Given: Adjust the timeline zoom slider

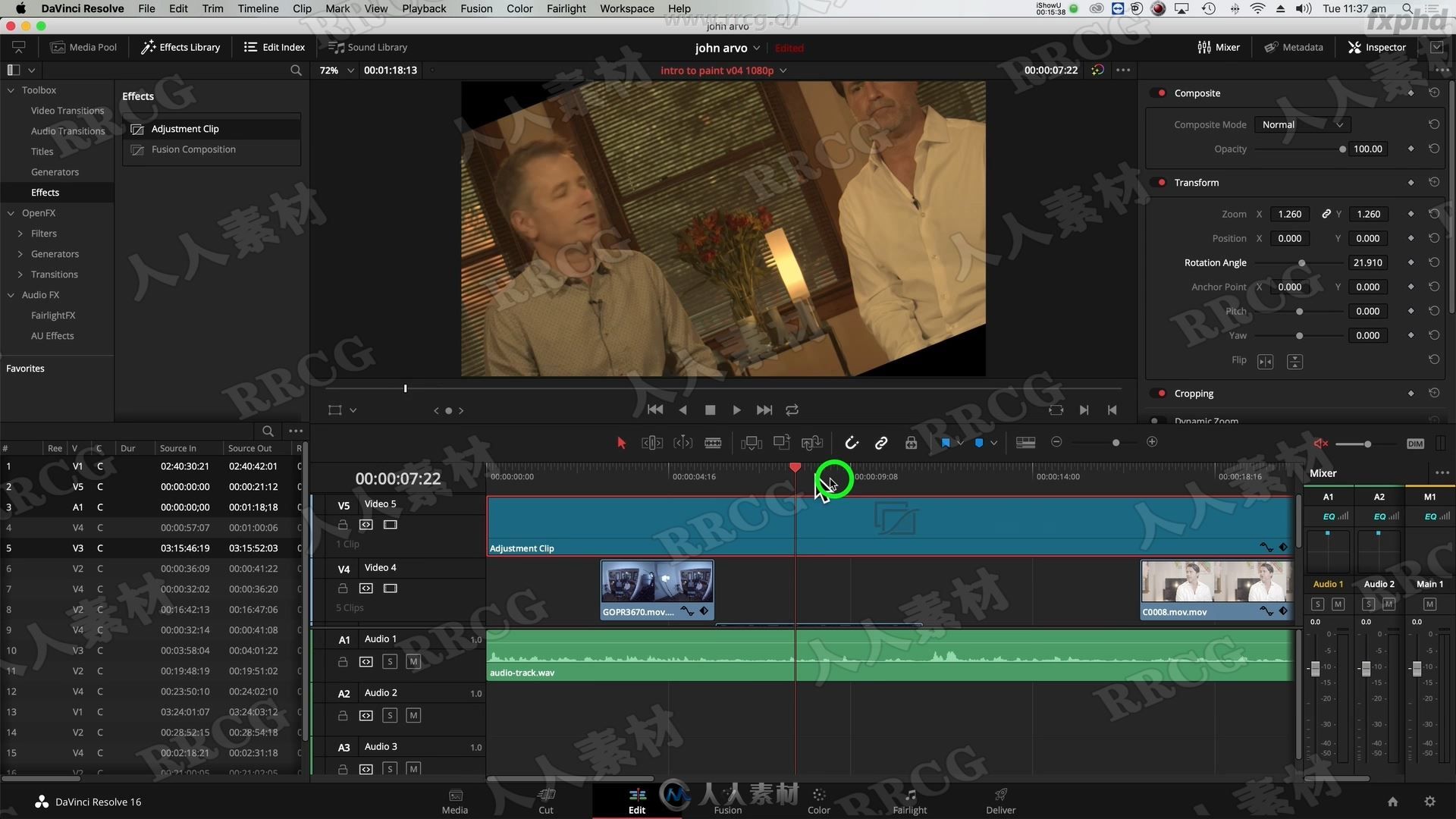Looking at the screenshot, I should (1116, 443).
